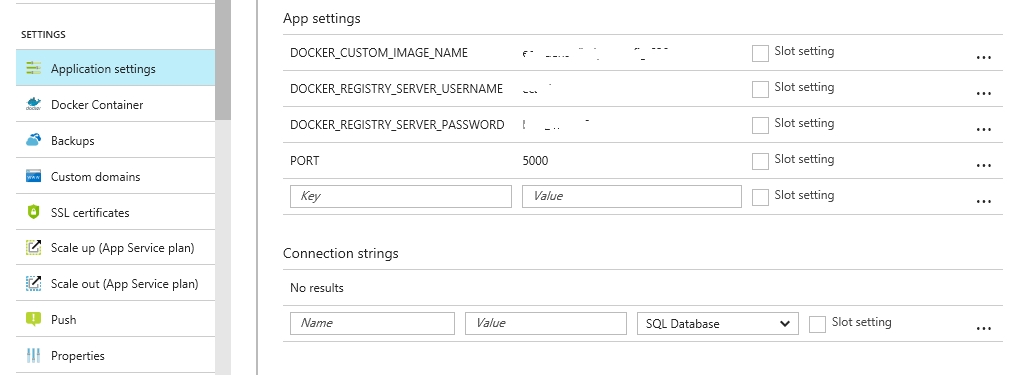Open more options for empty Key row

pyautogui.click(x=983, y=202)
